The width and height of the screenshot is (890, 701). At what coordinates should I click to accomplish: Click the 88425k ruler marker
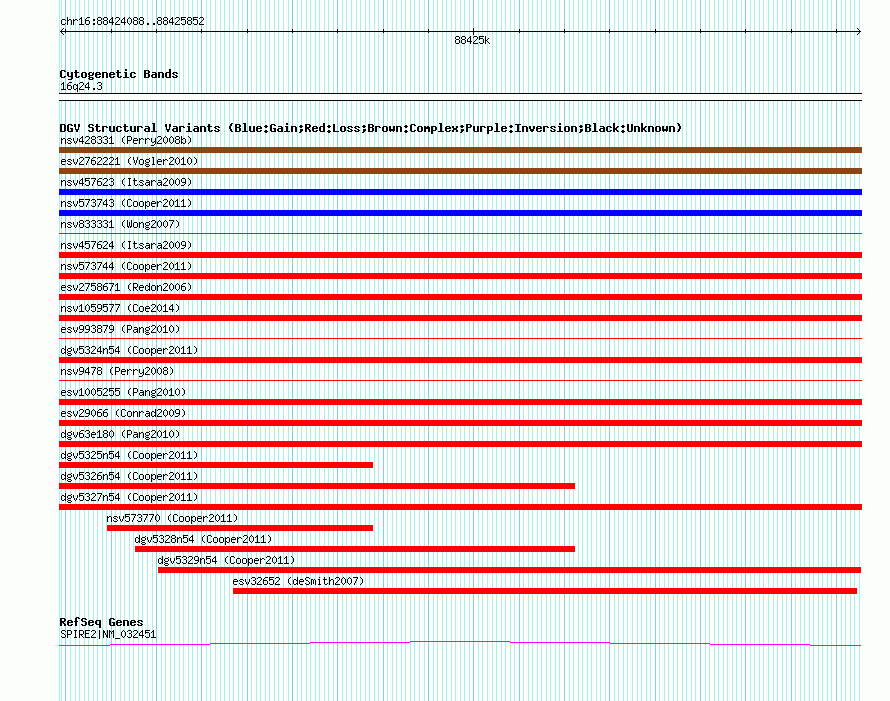click(472, 40)
